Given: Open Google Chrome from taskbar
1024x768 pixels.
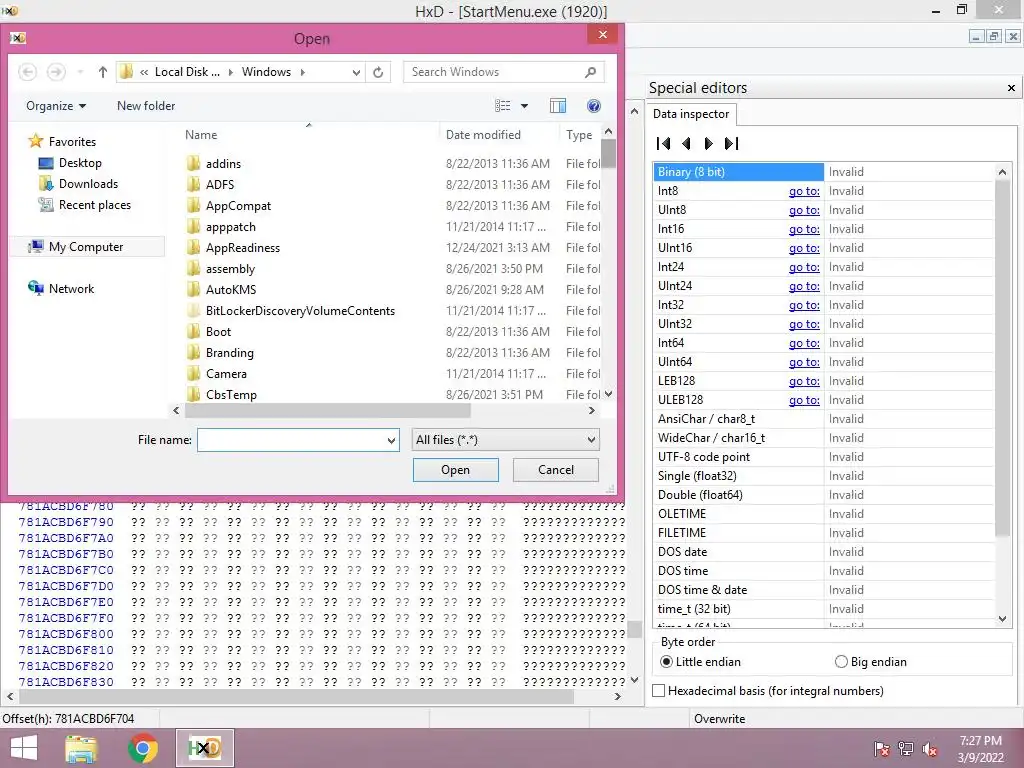Looking at the screenshot, I should pyautogui.click(x=143, y=748).
